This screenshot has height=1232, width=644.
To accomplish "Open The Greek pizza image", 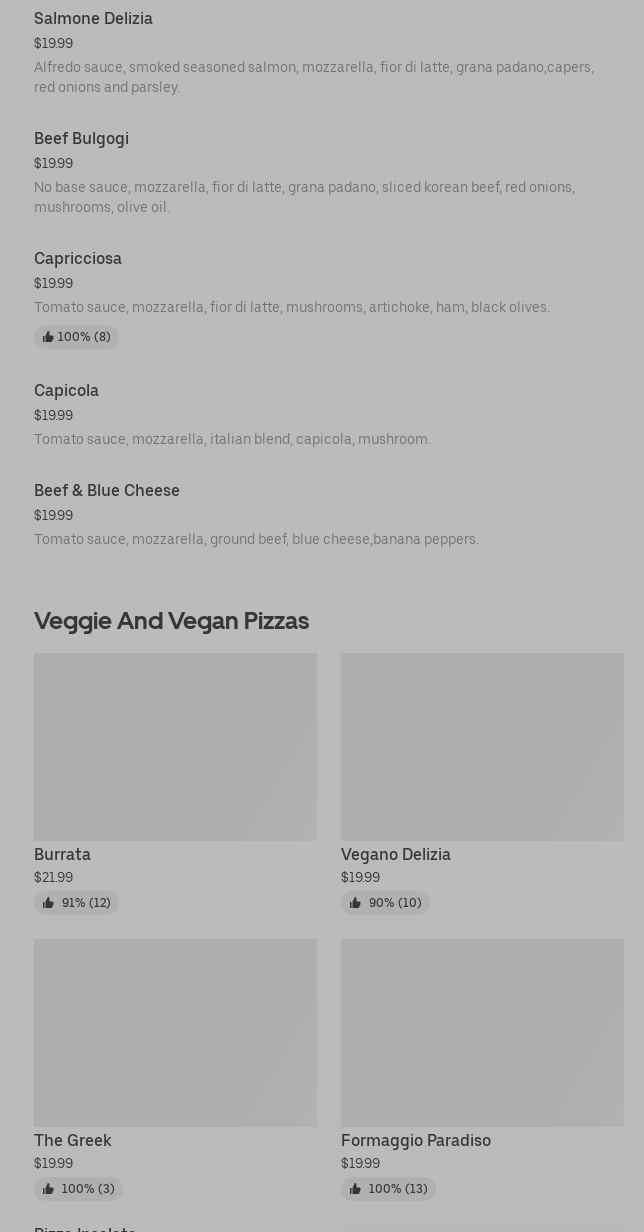I will [x=175, y=1033].
